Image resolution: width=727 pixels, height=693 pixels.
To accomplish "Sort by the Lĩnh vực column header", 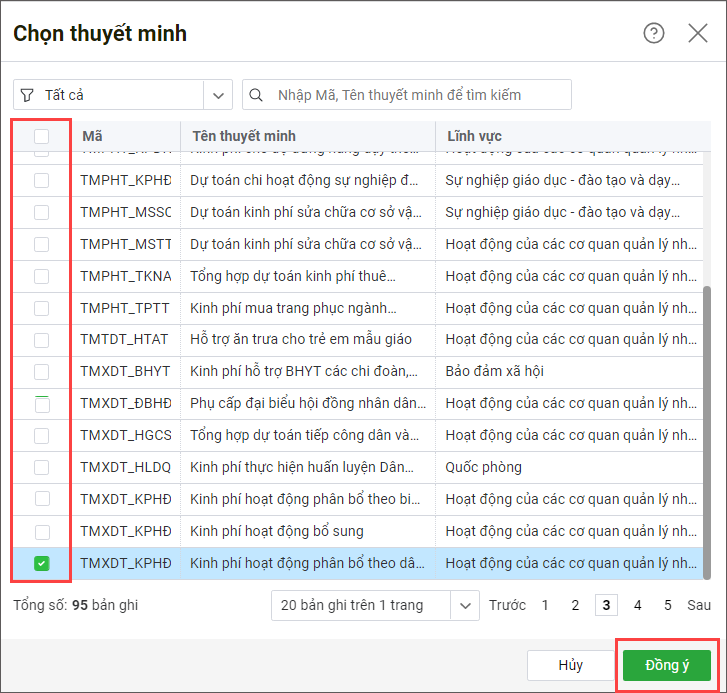I will pos(474,136).
